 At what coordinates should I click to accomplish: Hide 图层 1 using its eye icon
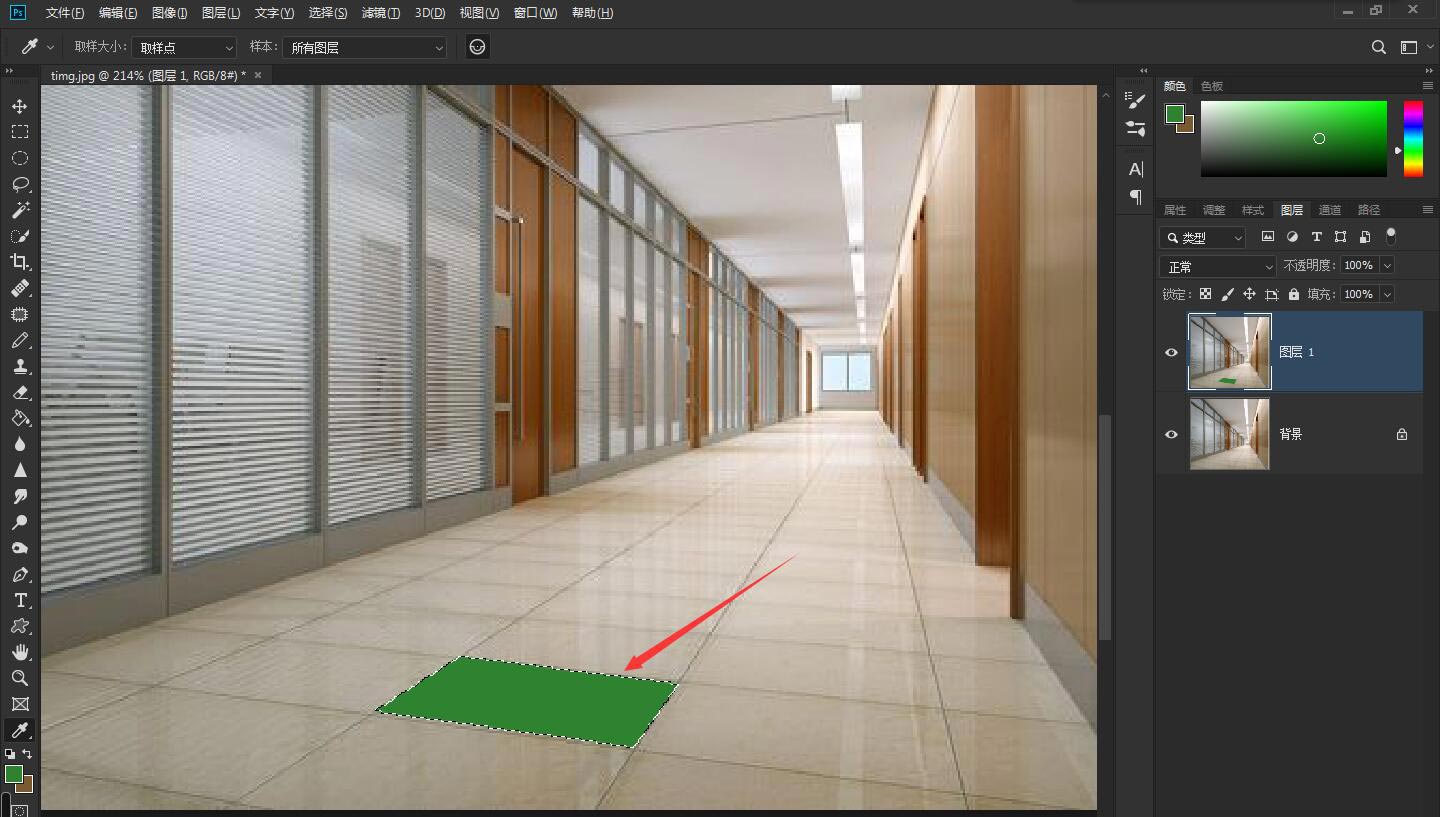(1172, 352)
